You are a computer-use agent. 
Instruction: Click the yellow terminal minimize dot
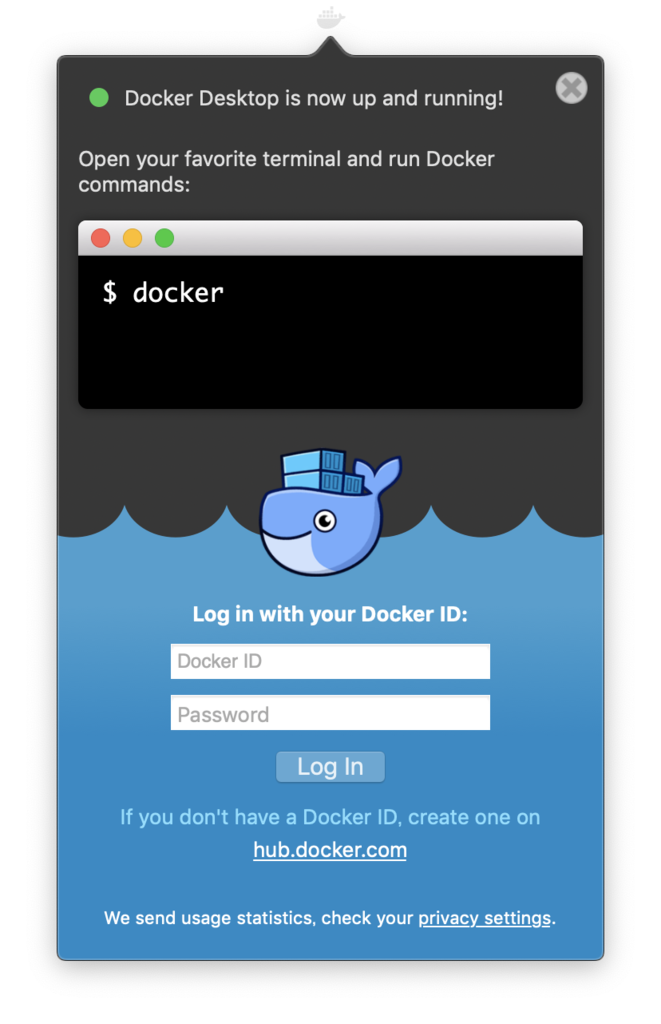coord(133,238)
